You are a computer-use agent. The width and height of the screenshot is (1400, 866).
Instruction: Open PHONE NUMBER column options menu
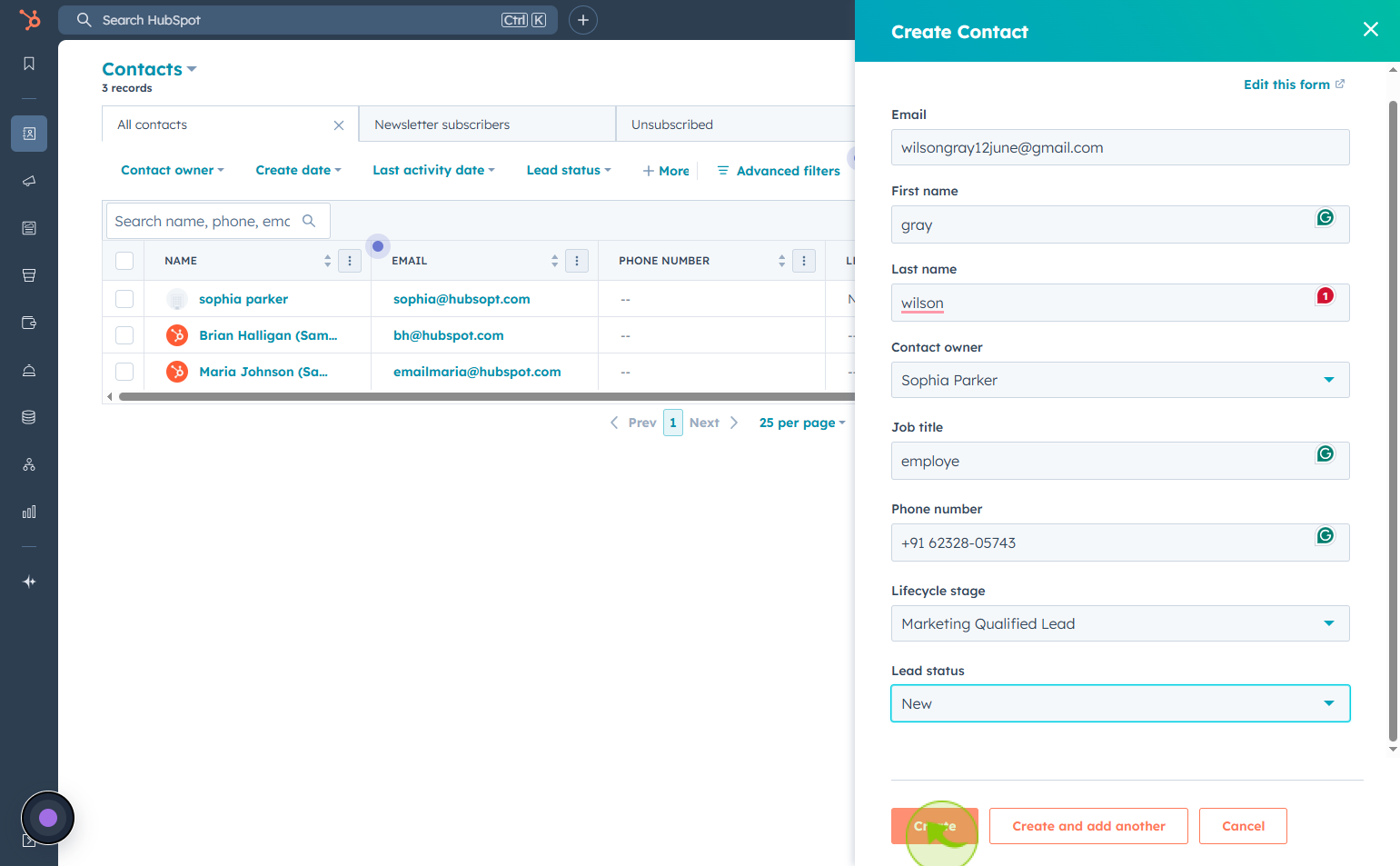[804, 261]
